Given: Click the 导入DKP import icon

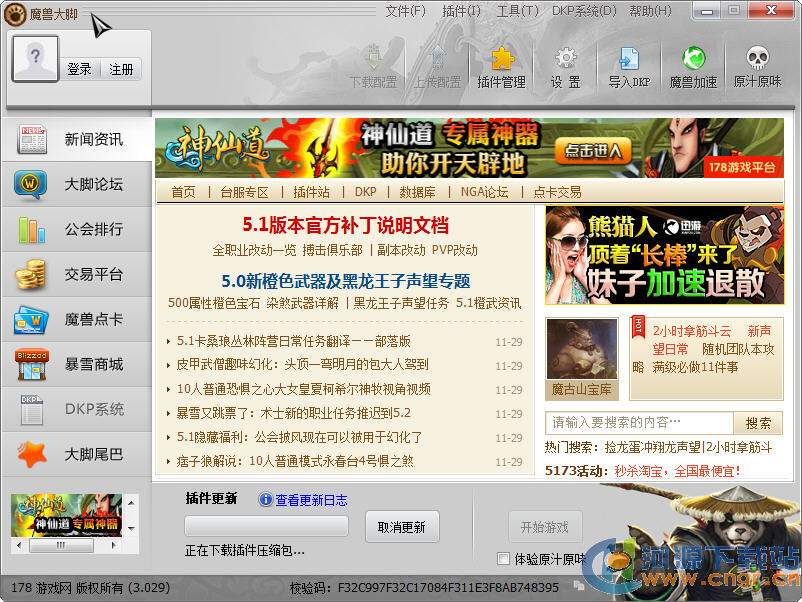Looking at the screenshot, I should pos(629,58).
